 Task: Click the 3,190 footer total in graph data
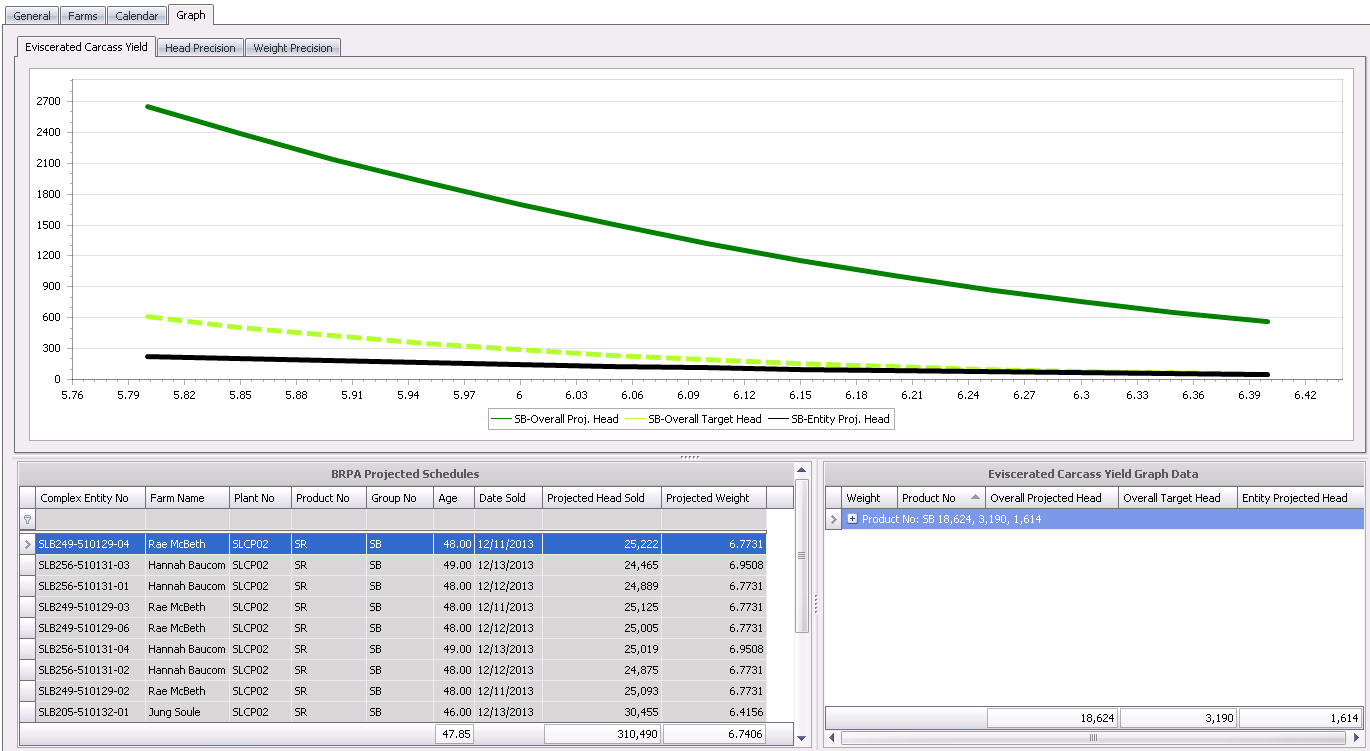point(1178,718)
